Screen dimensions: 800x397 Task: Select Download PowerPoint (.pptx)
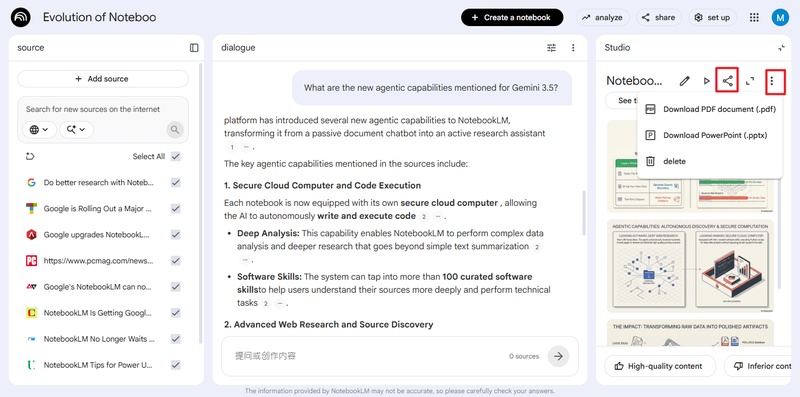point(710,135)
